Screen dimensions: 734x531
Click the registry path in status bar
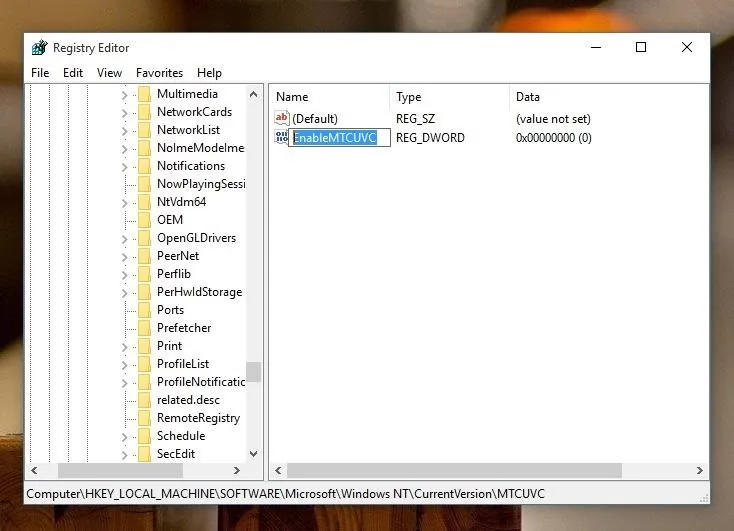coord(286,494)
